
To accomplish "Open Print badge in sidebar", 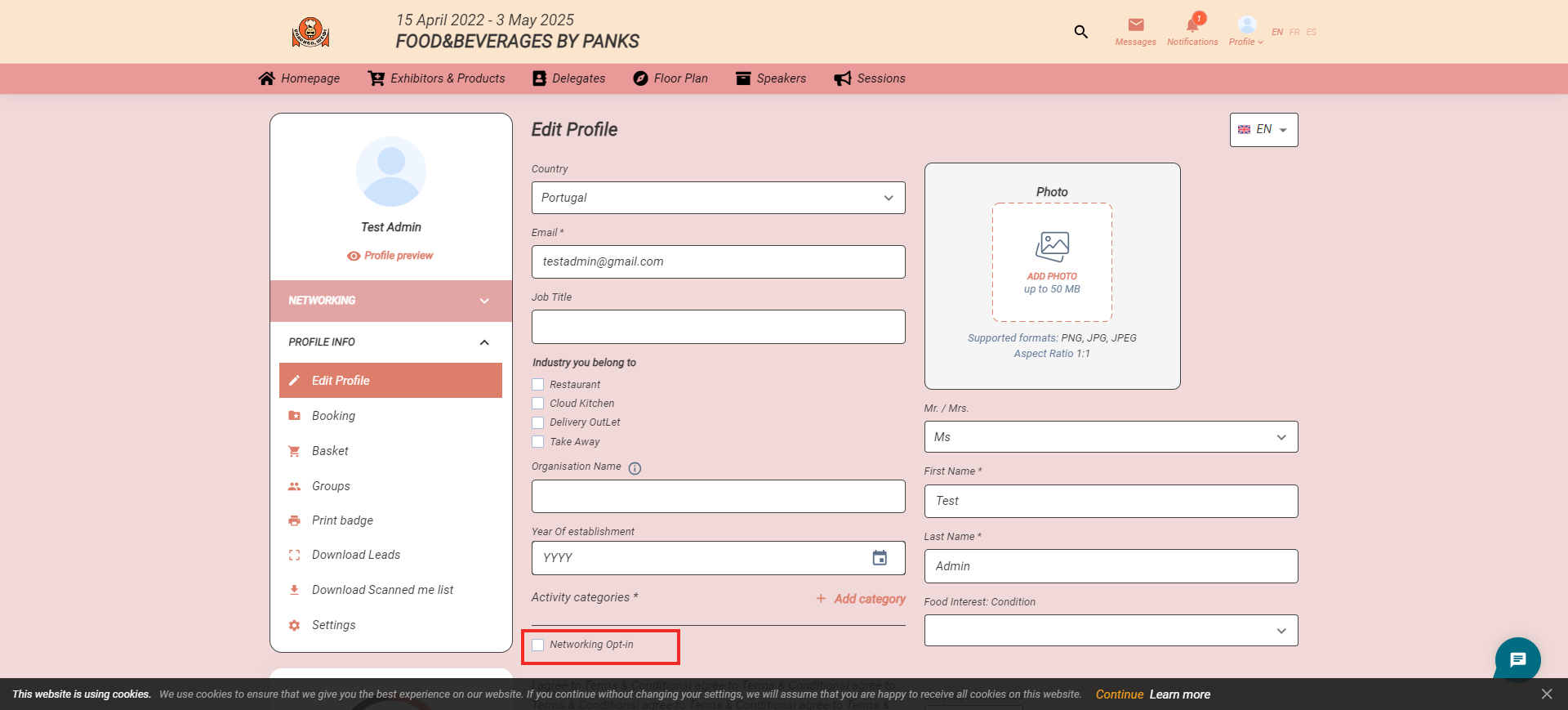I will pos(342,520).
